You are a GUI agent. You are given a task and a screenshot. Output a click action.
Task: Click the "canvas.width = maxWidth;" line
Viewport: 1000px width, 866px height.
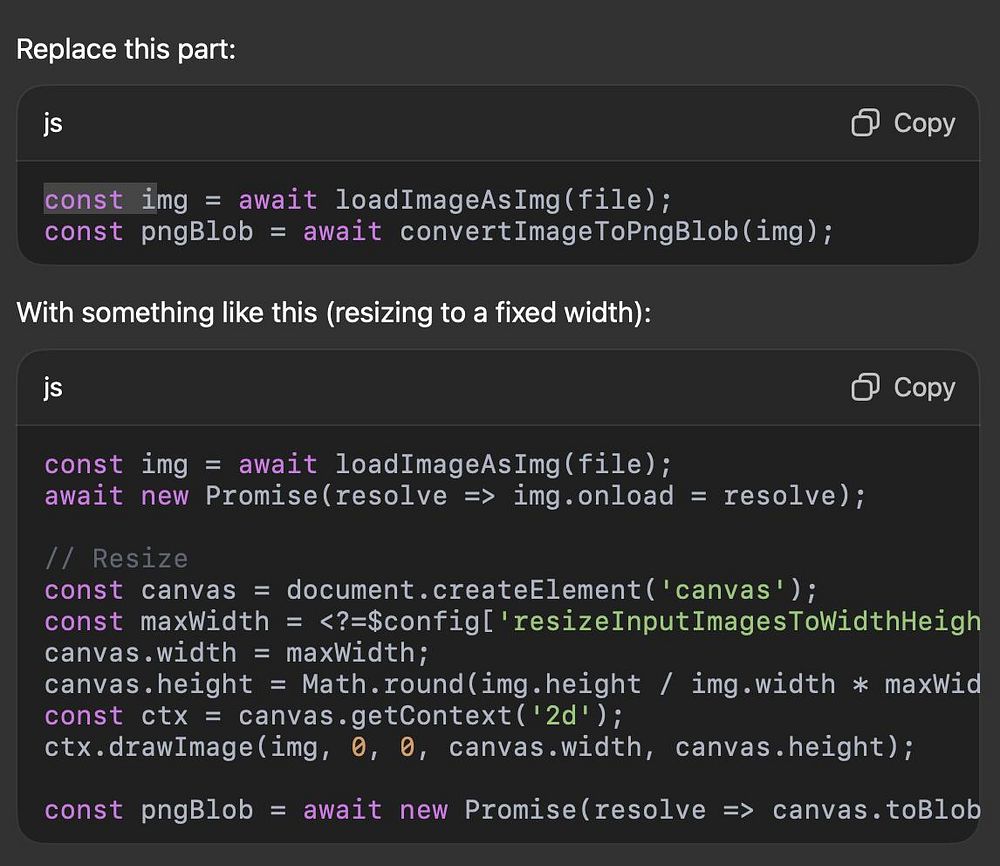[x=236, y=653]
